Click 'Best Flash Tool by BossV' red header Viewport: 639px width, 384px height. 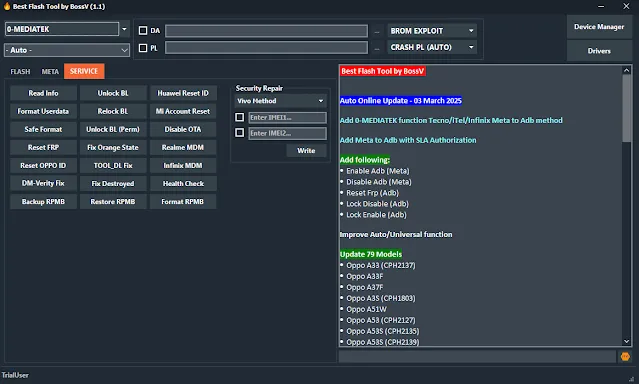click(x=383, y=71)
